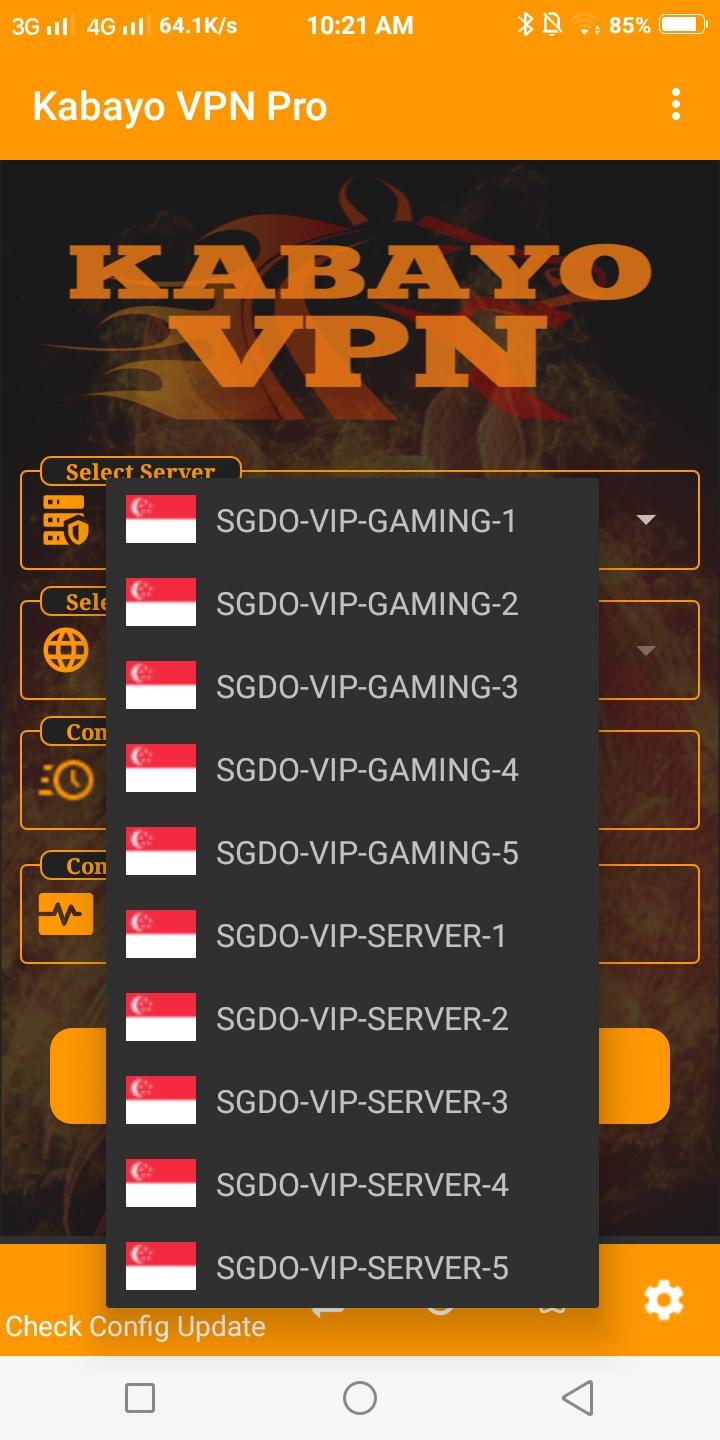Tap the Singapore flag beside SGDO-VIP-GAMING-2

(x=161, y=603)
